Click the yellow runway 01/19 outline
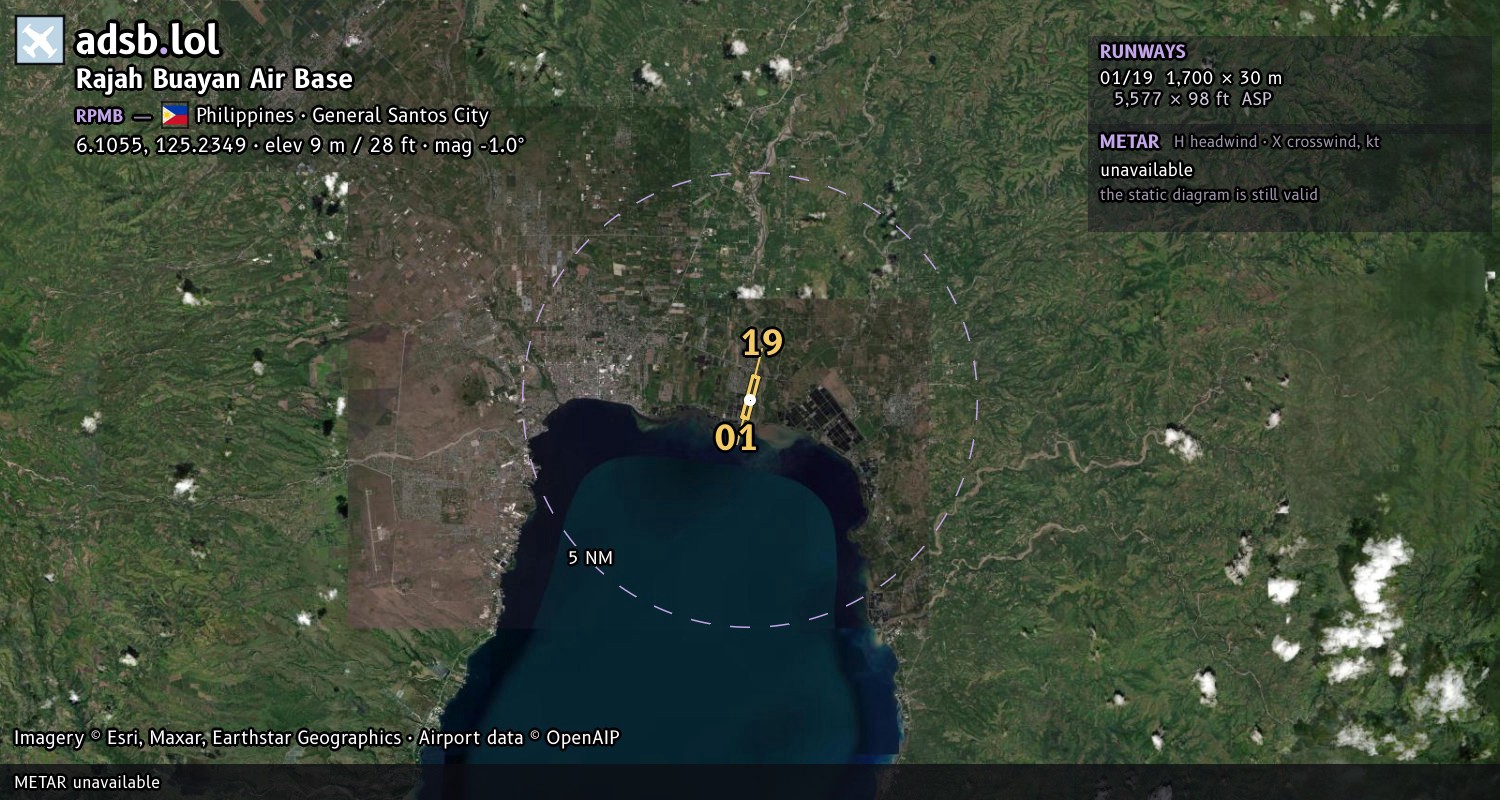The image size is (1500, 800). pos(750,398)
